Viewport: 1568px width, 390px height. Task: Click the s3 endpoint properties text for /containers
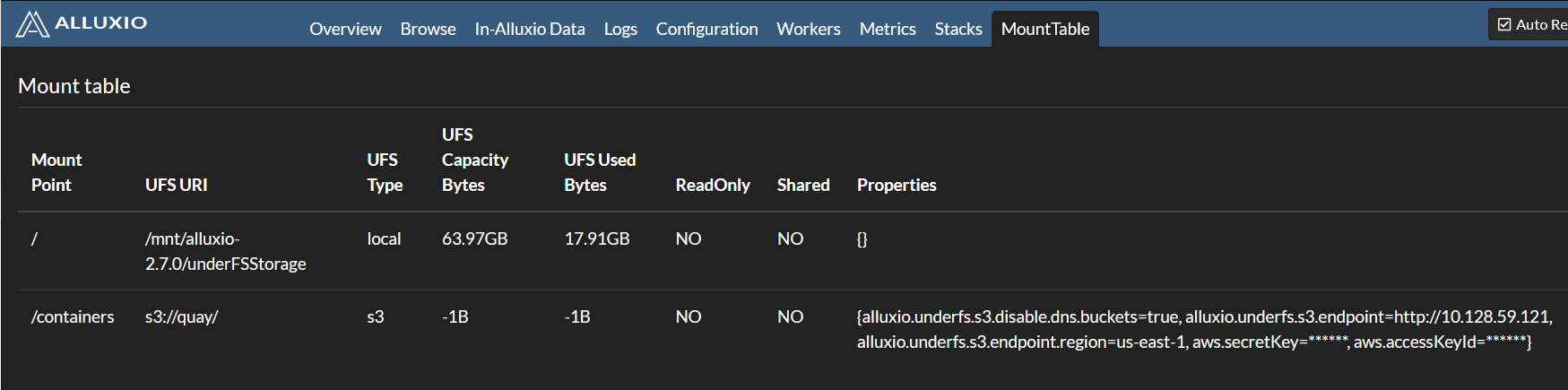pos(1205,329)
